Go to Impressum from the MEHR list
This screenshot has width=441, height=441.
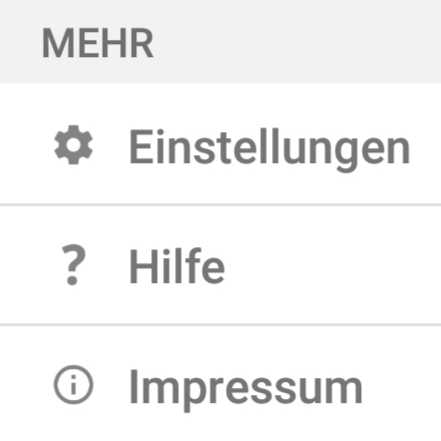pos(220,383)
